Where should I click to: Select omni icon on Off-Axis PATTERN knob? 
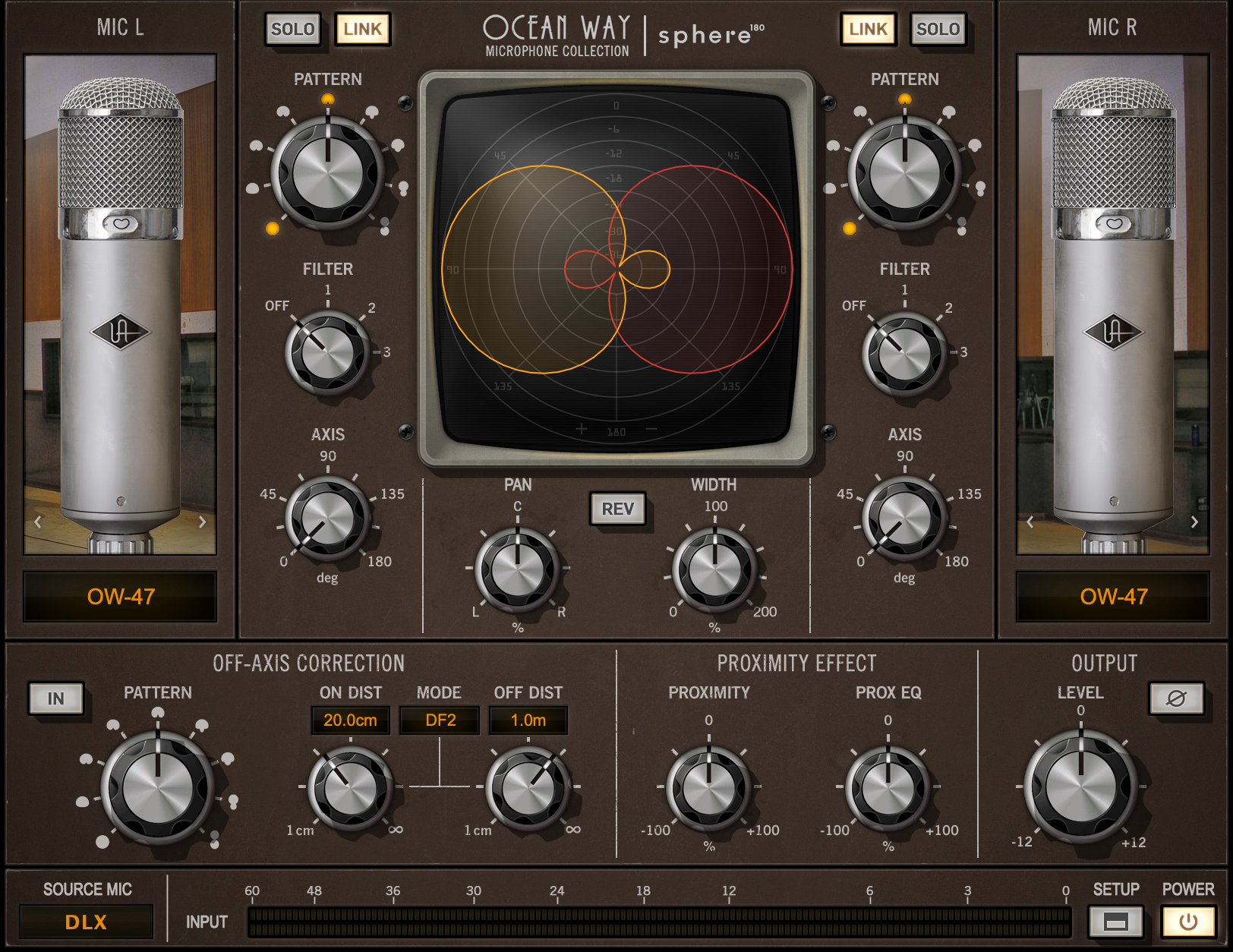coord(102,841)
